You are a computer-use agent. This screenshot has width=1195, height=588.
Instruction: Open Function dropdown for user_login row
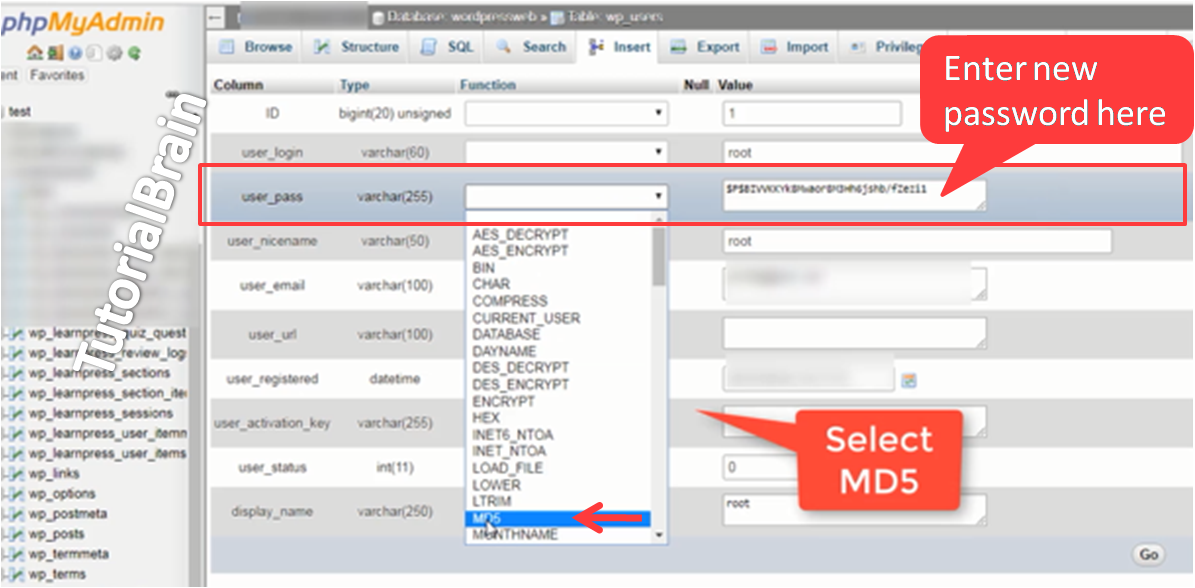[x=566, y=152]
